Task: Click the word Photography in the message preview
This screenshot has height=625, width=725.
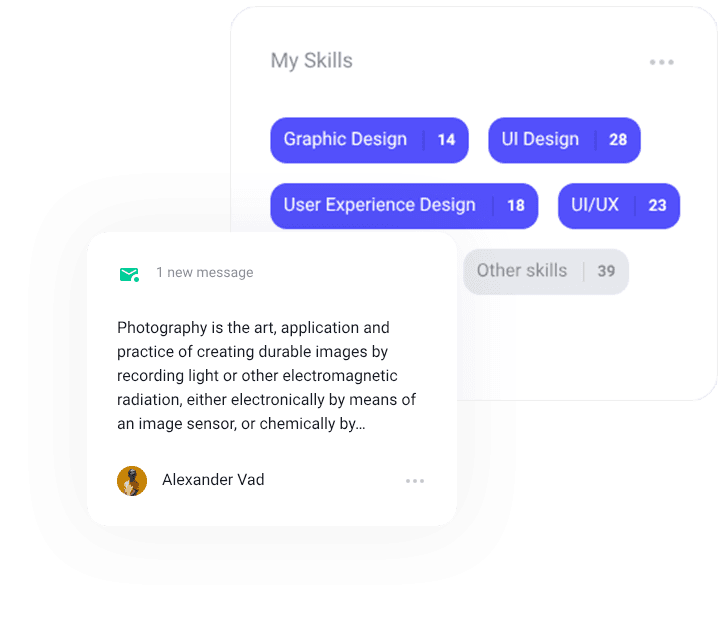Action: 158,328
